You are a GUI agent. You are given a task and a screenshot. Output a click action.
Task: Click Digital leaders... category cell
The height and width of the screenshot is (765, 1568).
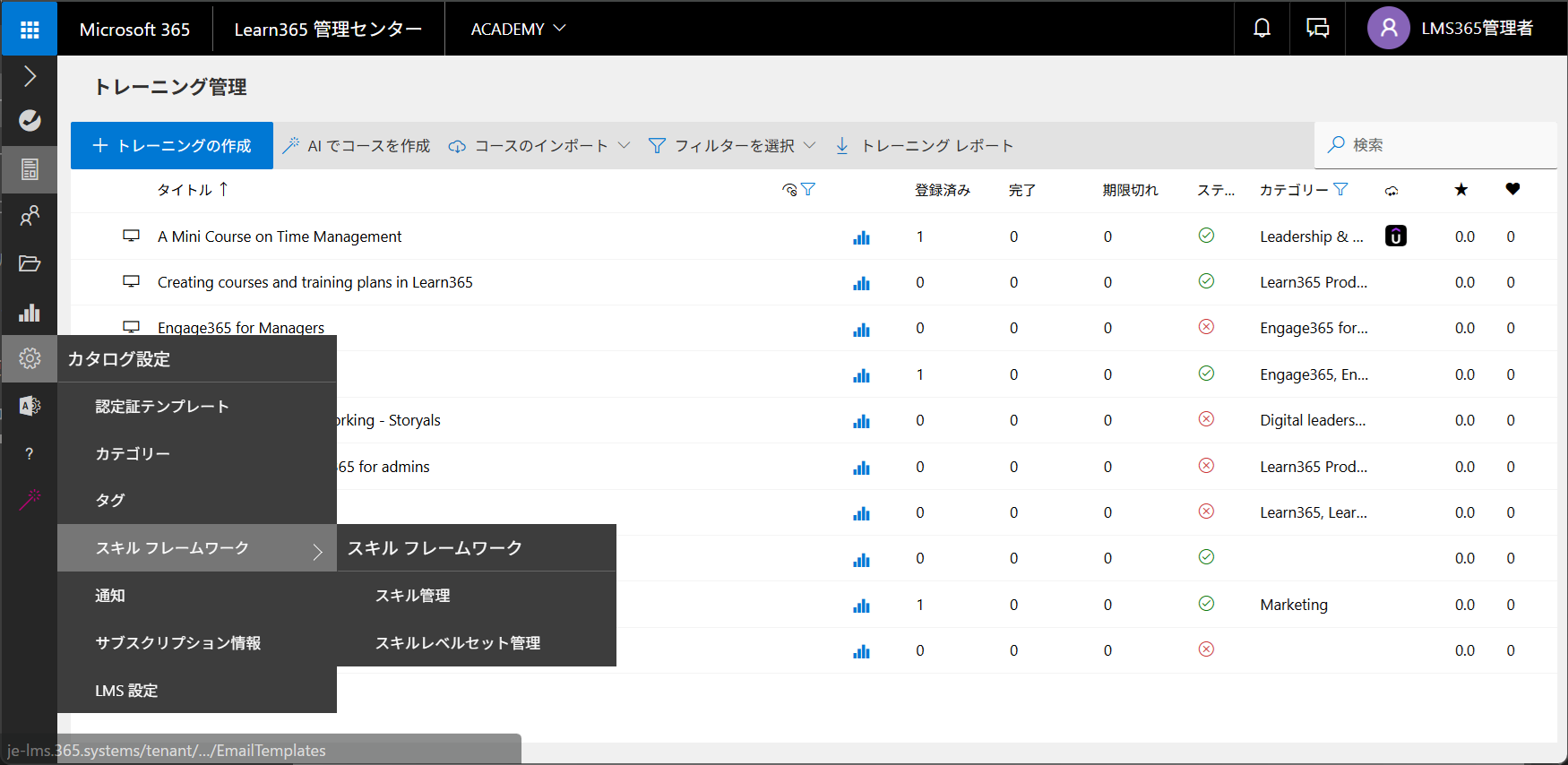(1313, 420)
